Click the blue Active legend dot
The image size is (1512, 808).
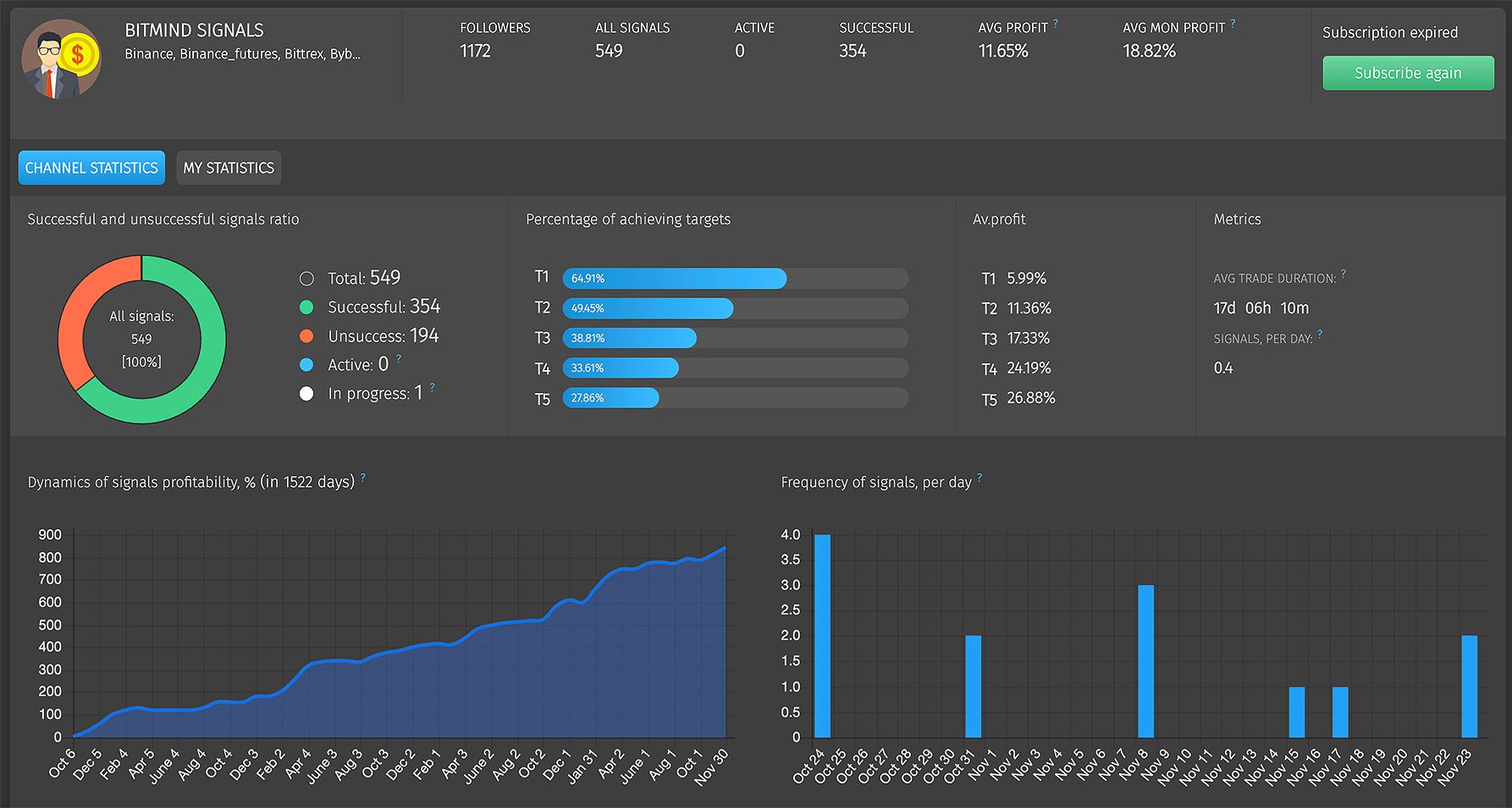pos(306,365)
